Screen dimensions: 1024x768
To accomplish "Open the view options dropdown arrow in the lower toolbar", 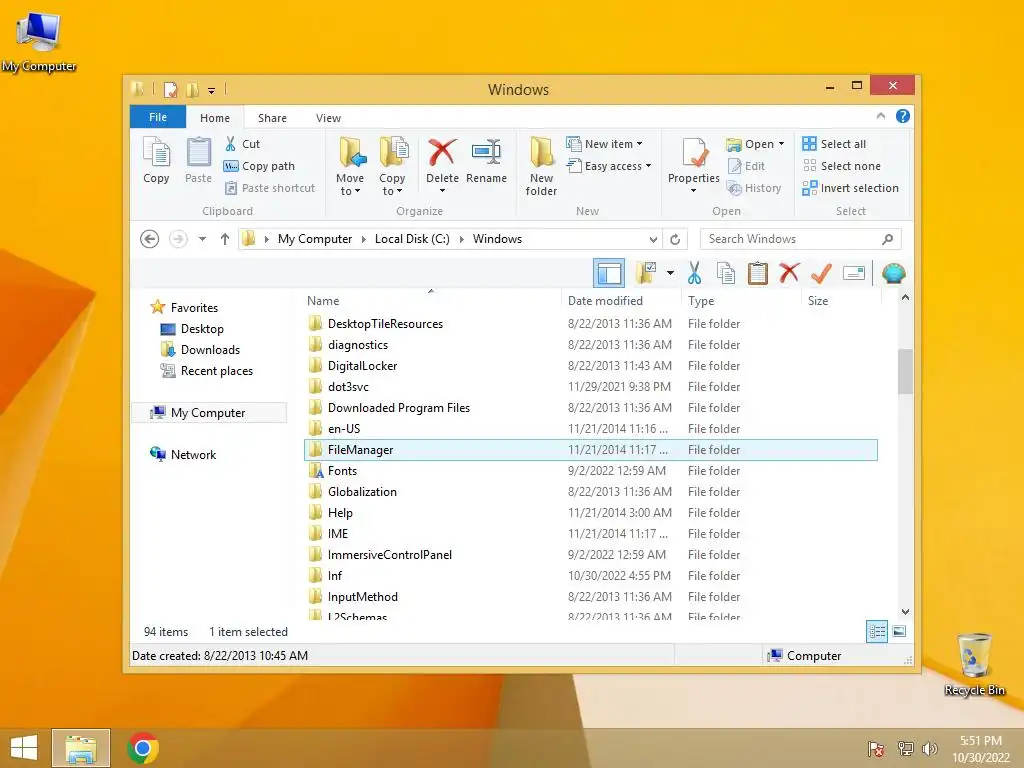I will 670,273.
